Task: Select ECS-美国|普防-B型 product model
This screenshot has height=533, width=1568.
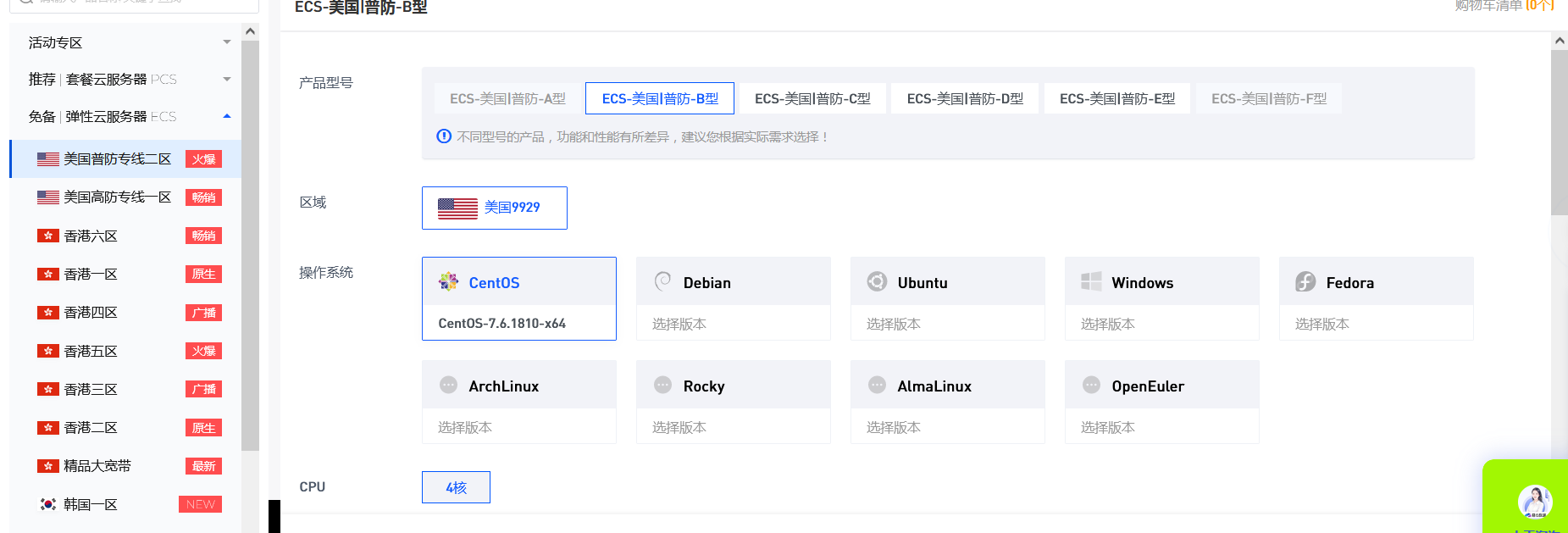Action: coord(660,98)
